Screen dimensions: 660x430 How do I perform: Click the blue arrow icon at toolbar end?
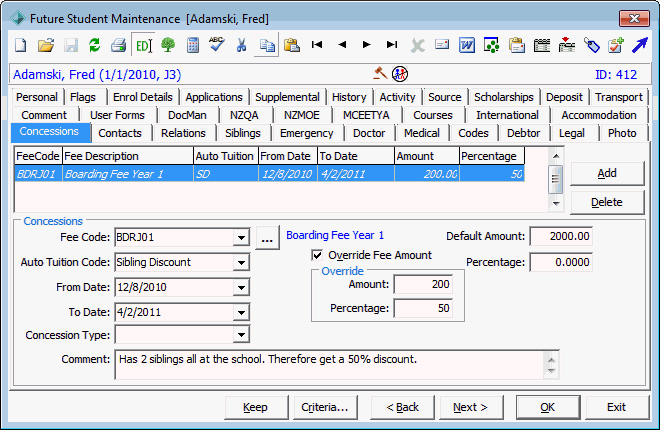coord(640,45)
